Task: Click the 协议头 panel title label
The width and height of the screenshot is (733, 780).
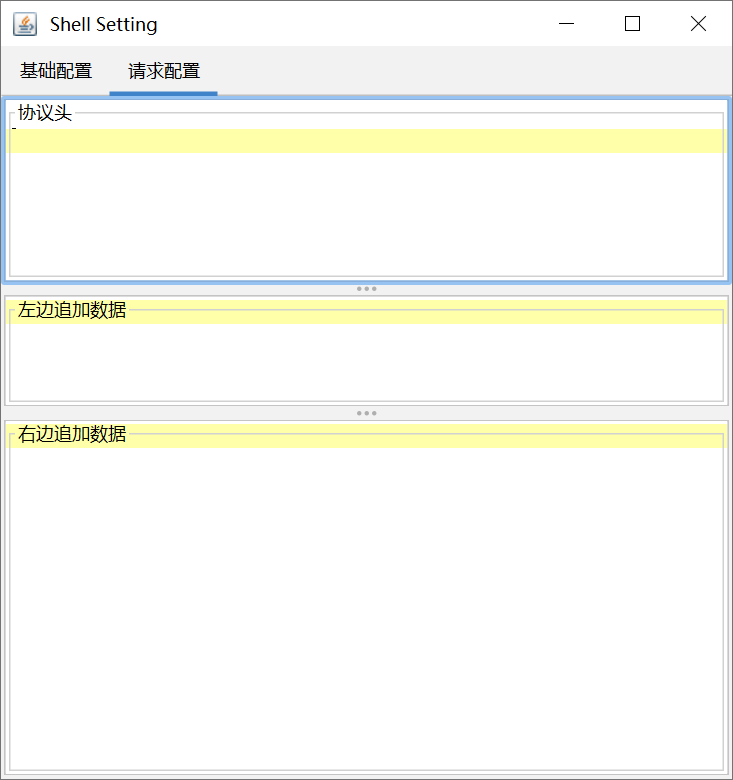Action: [x=45, y=113]
